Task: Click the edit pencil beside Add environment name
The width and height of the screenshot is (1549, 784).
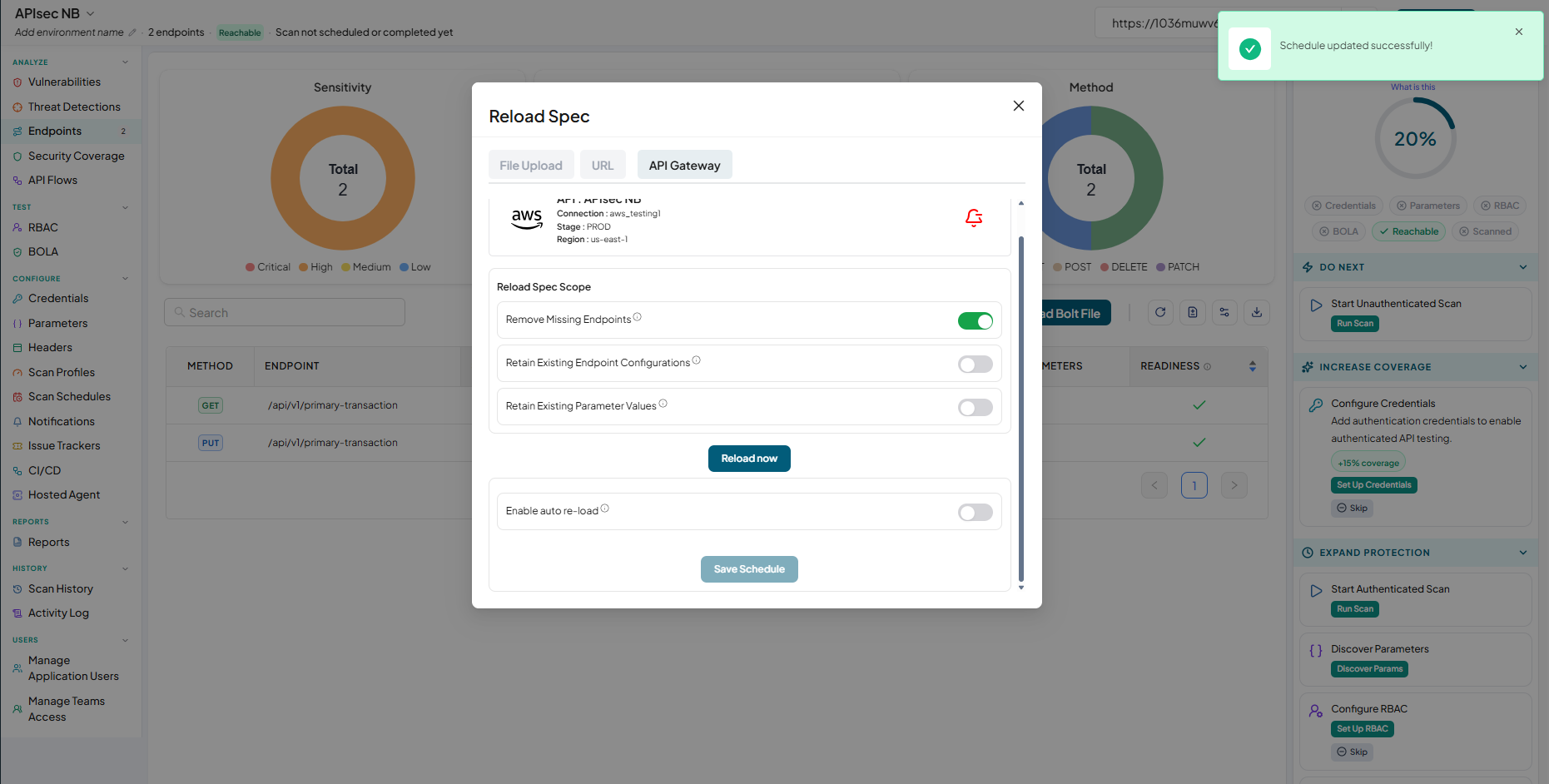Action: (132, 32)
